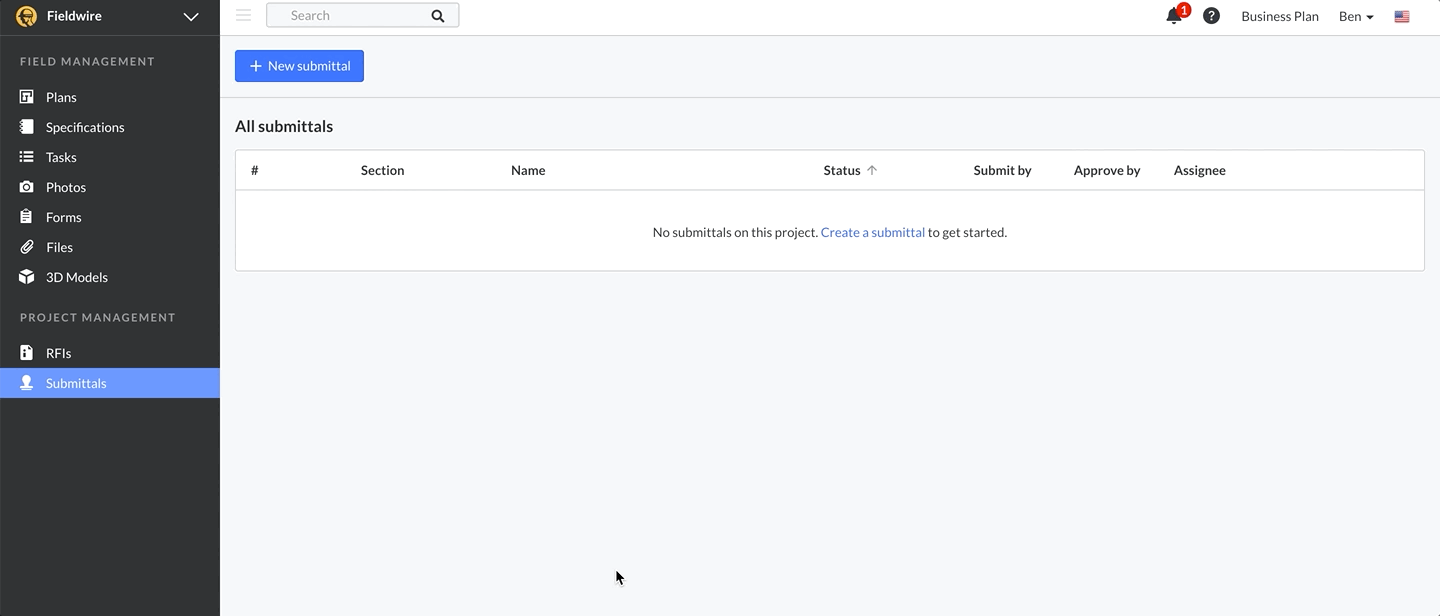Expand the Fieldwire project dropdown chevron
This screenshot has width=1440, height=616.
tap(191, 17)
